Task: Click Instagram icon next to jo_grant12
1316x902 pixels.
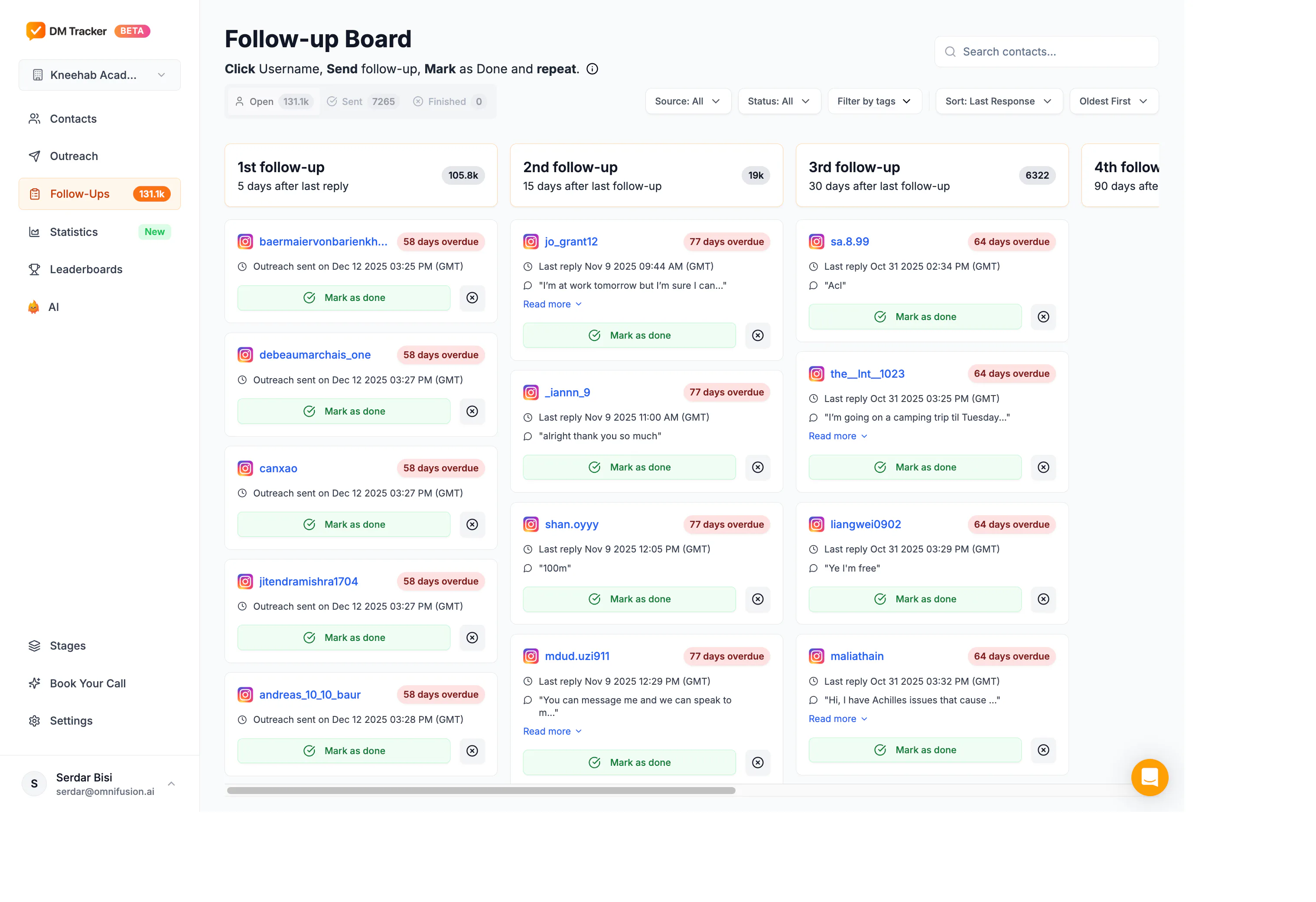Action: click(x=531, y=242)
